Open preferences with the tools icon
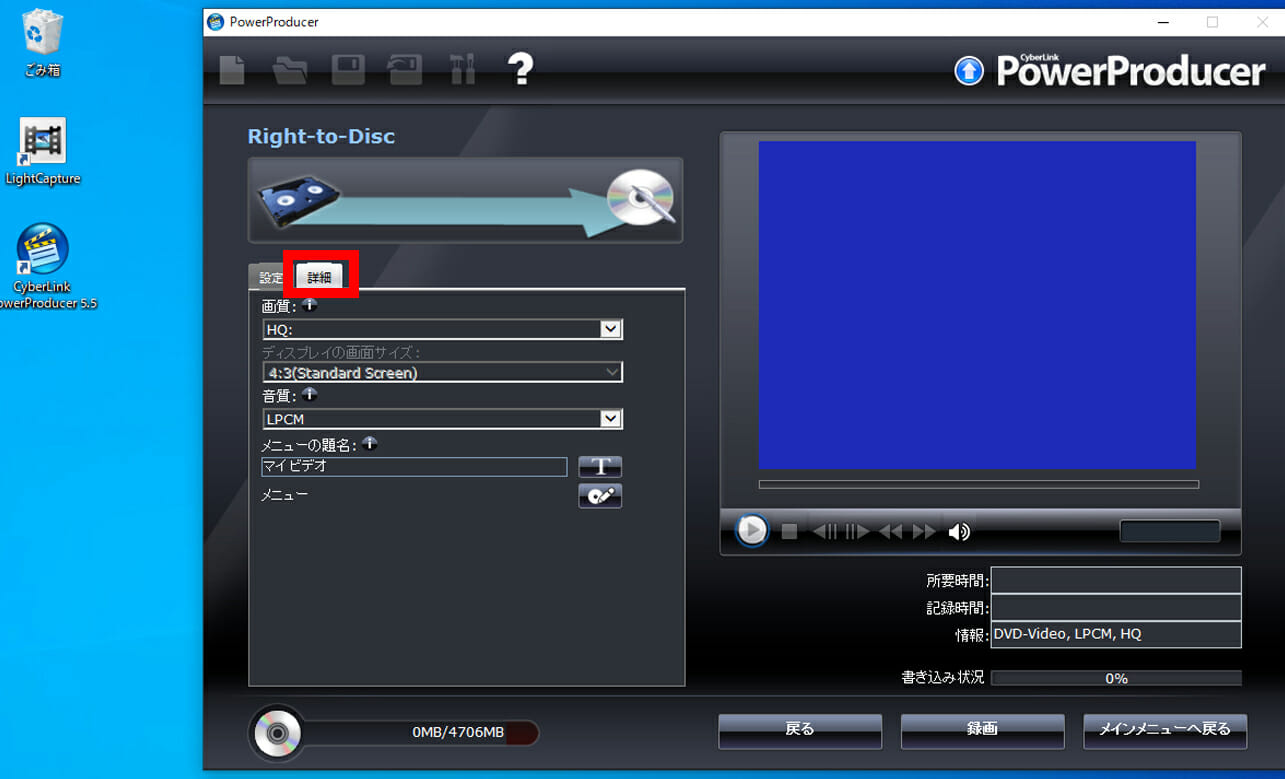 point(462,69)
